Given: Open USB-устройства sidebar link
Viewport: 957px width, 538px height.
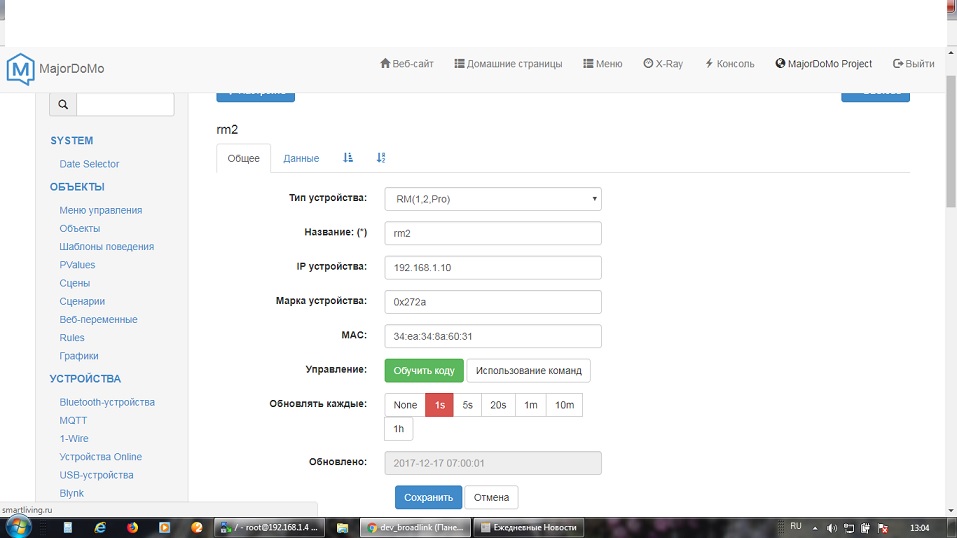Looking at the screenshot, I should (x=96, y=475).
